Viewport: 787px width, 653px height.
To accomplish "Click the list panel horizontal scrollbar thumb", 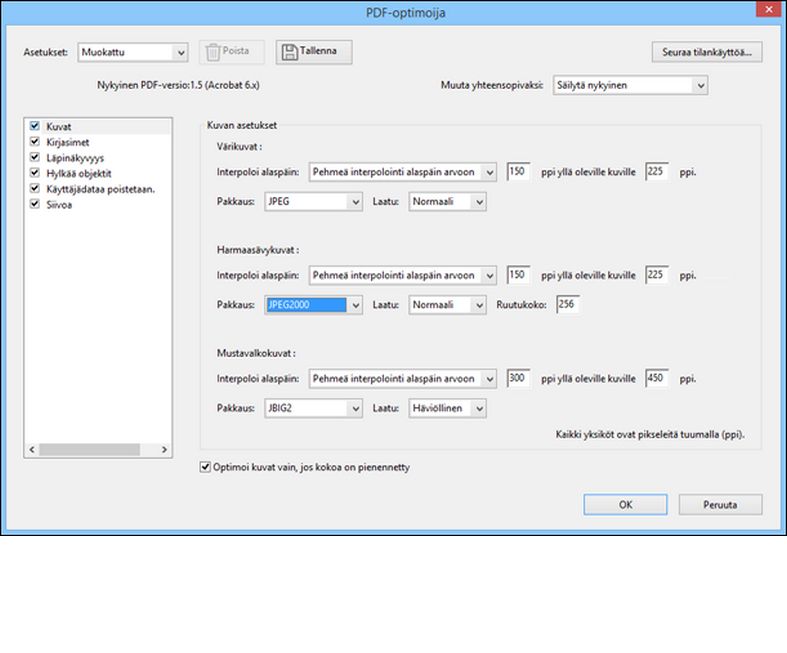I will coord(89,450).
